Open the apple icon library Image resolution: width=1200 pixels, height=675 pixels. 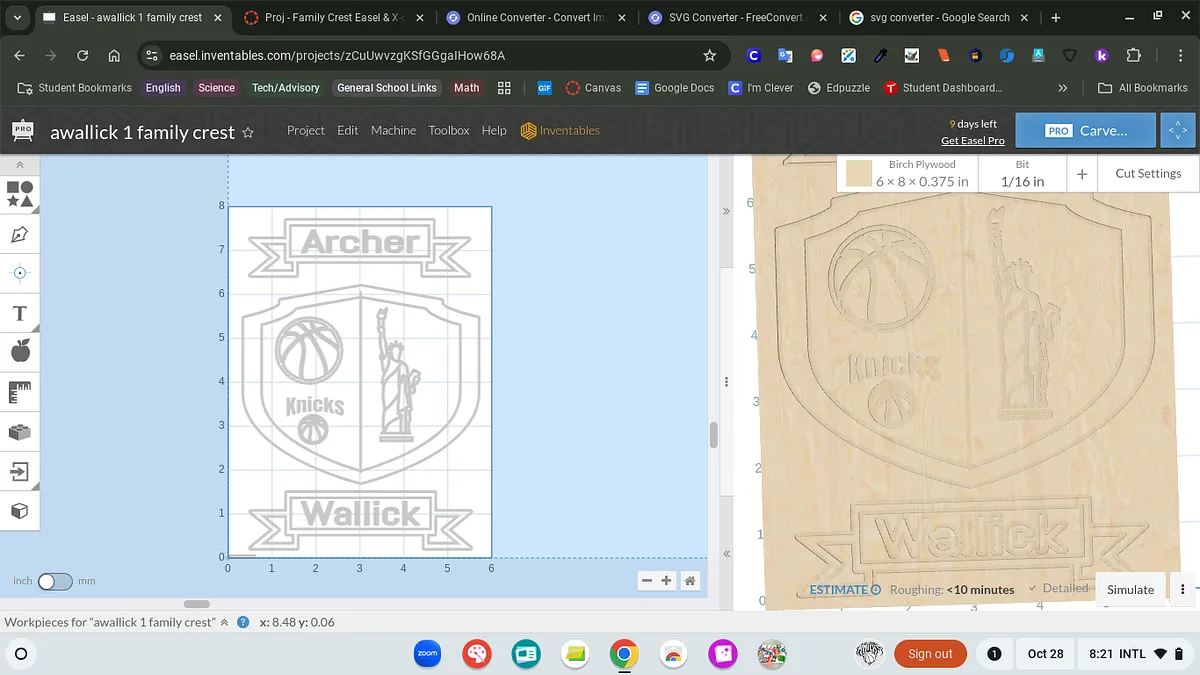(x=19, y=351)
